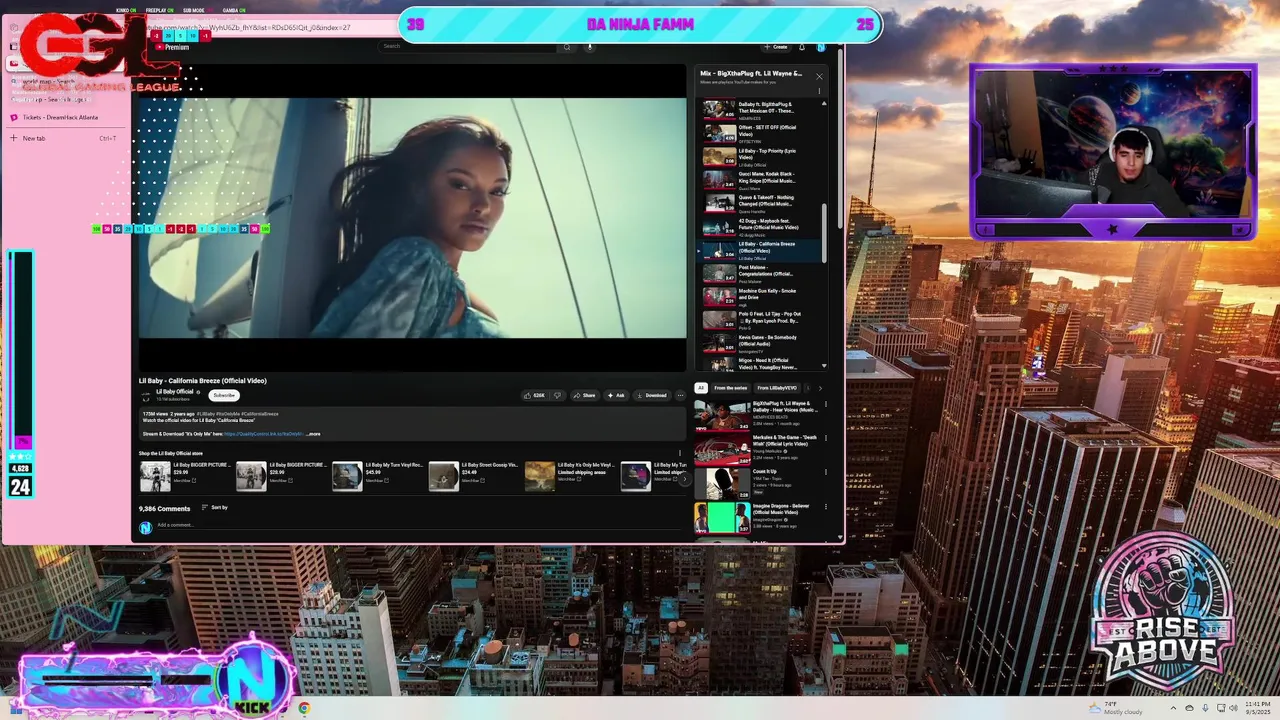Open volume icon in system tray
The height and width of the screenshot is (720, 1280).
click(x=1233, y=708)
